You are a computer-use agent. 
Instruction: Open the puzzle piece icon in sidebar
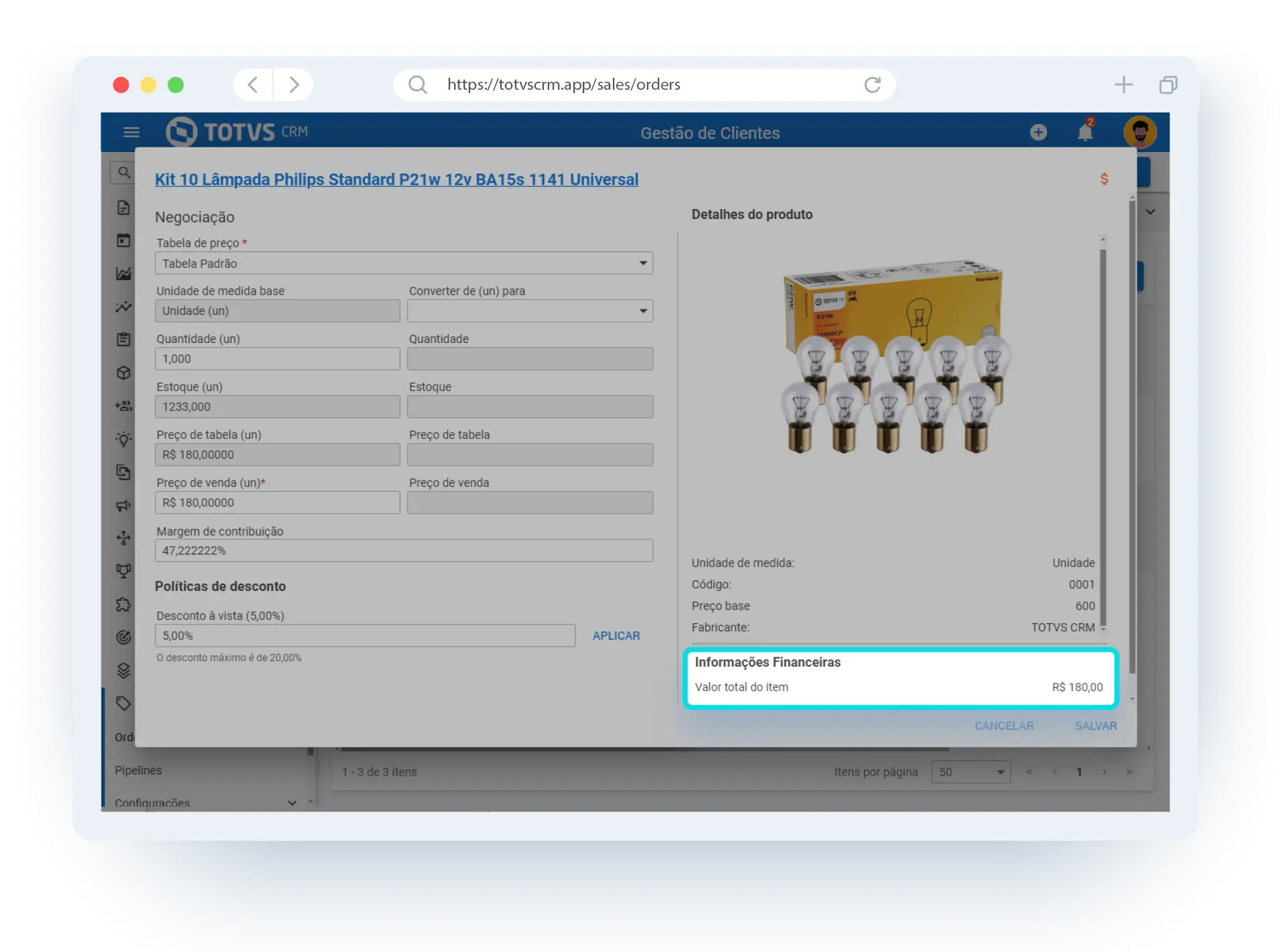click(123, 604)
